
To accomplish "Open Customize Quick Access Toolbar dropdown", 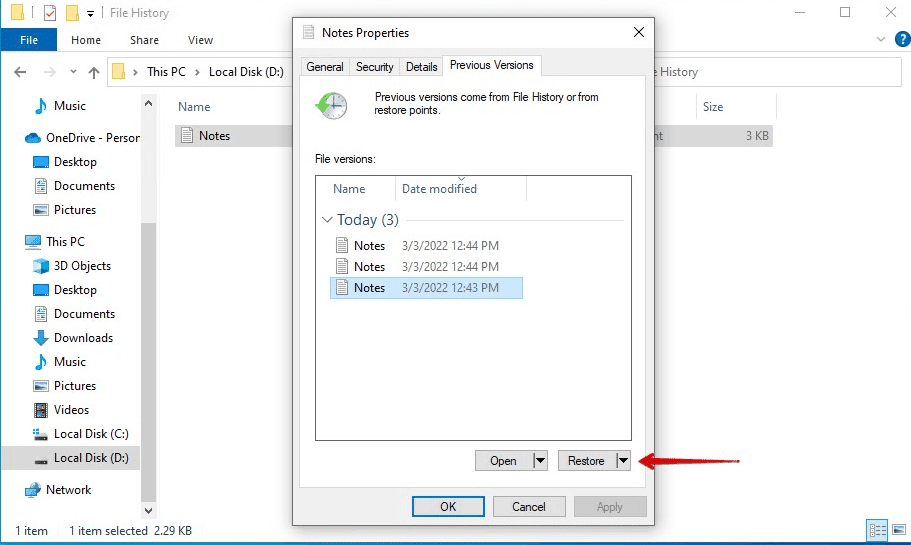I will 90,13.
